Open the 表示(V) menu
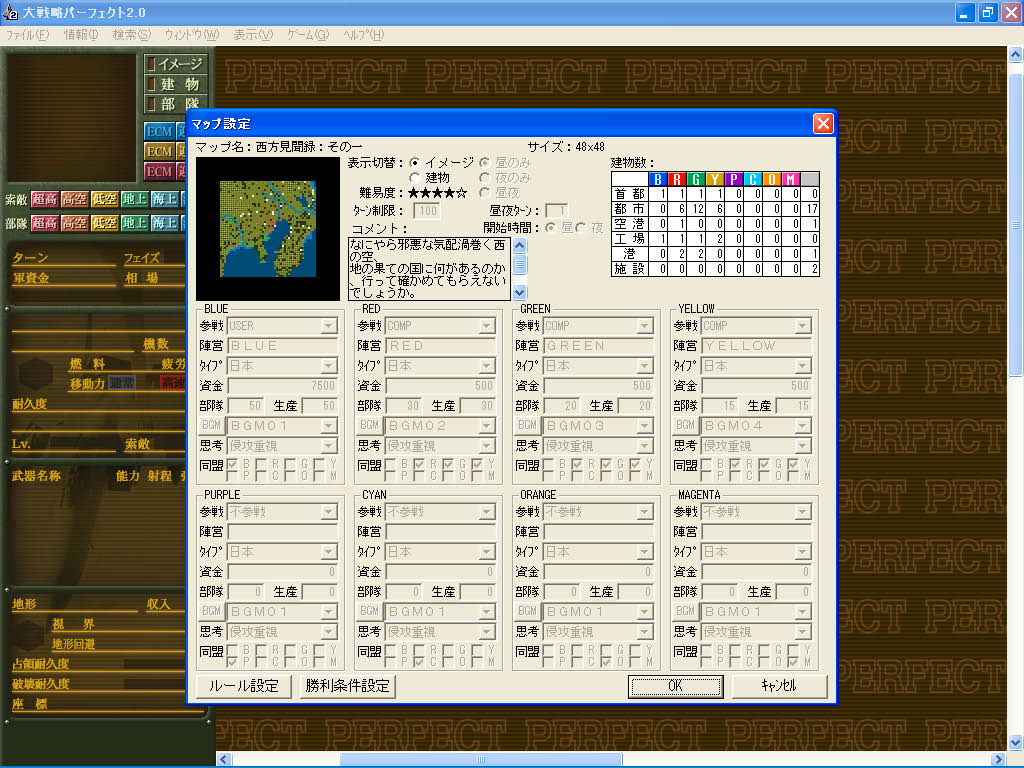1024x768 pixels. 253,35
